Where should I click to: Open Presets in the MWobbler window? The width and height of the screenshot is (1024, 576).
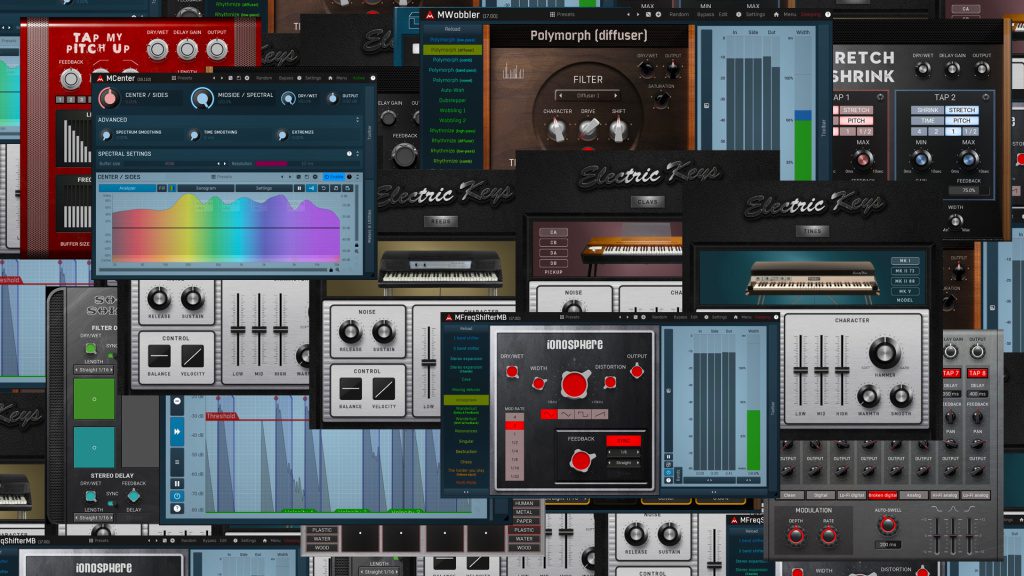pyautogui.click(x=562, y=14)
